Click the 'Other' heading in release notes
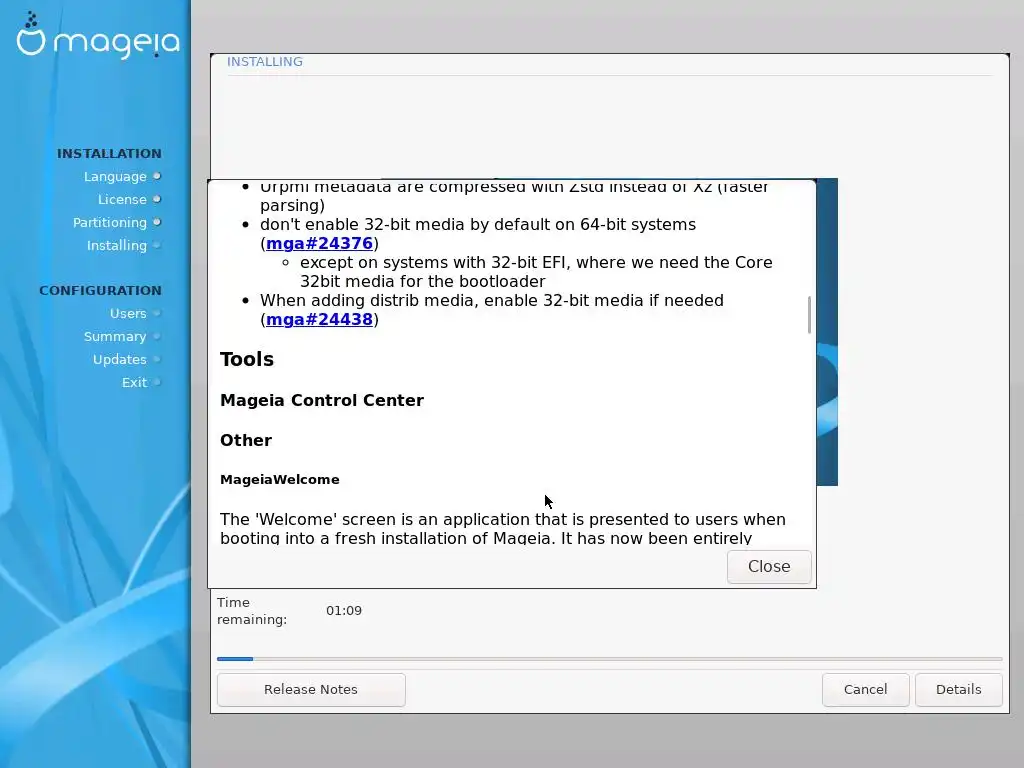The image size is (1024, 768). coord(246,440)
